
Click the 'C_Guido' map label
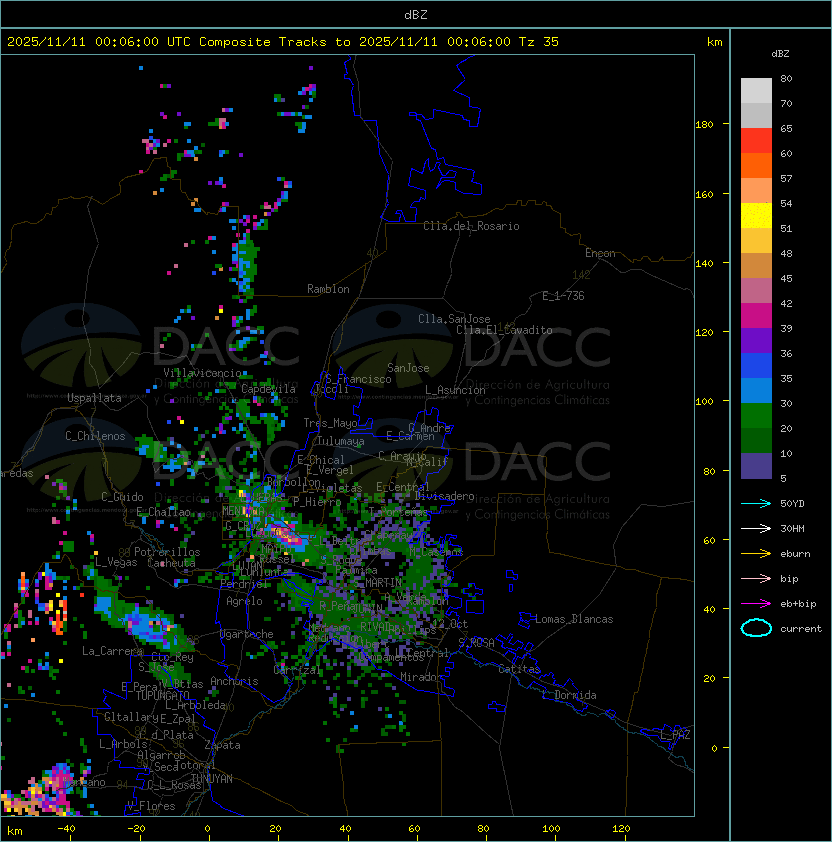point(122,497)
